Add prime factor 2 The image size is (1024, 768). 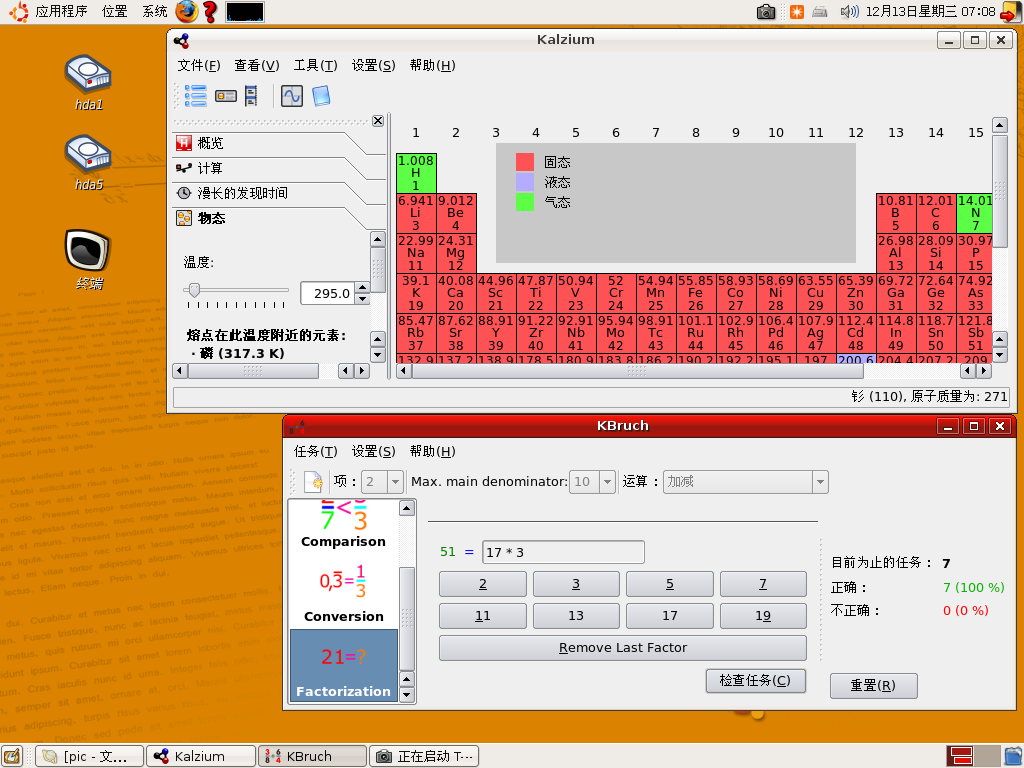tap(483, 584)
